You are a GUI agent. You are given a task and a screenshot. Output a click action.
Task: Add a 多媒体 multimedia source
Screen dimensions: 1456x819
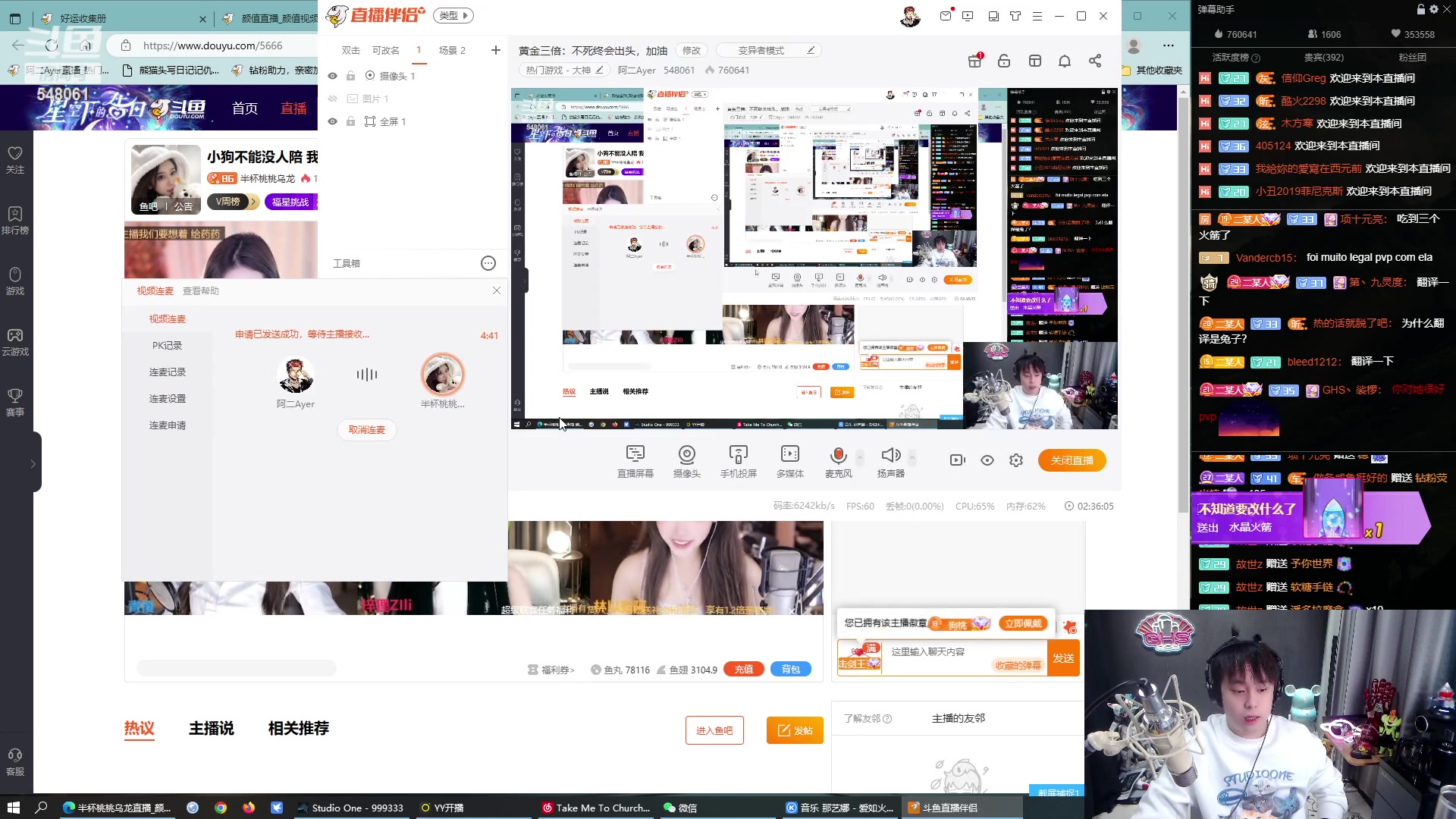tap(789, 461)
